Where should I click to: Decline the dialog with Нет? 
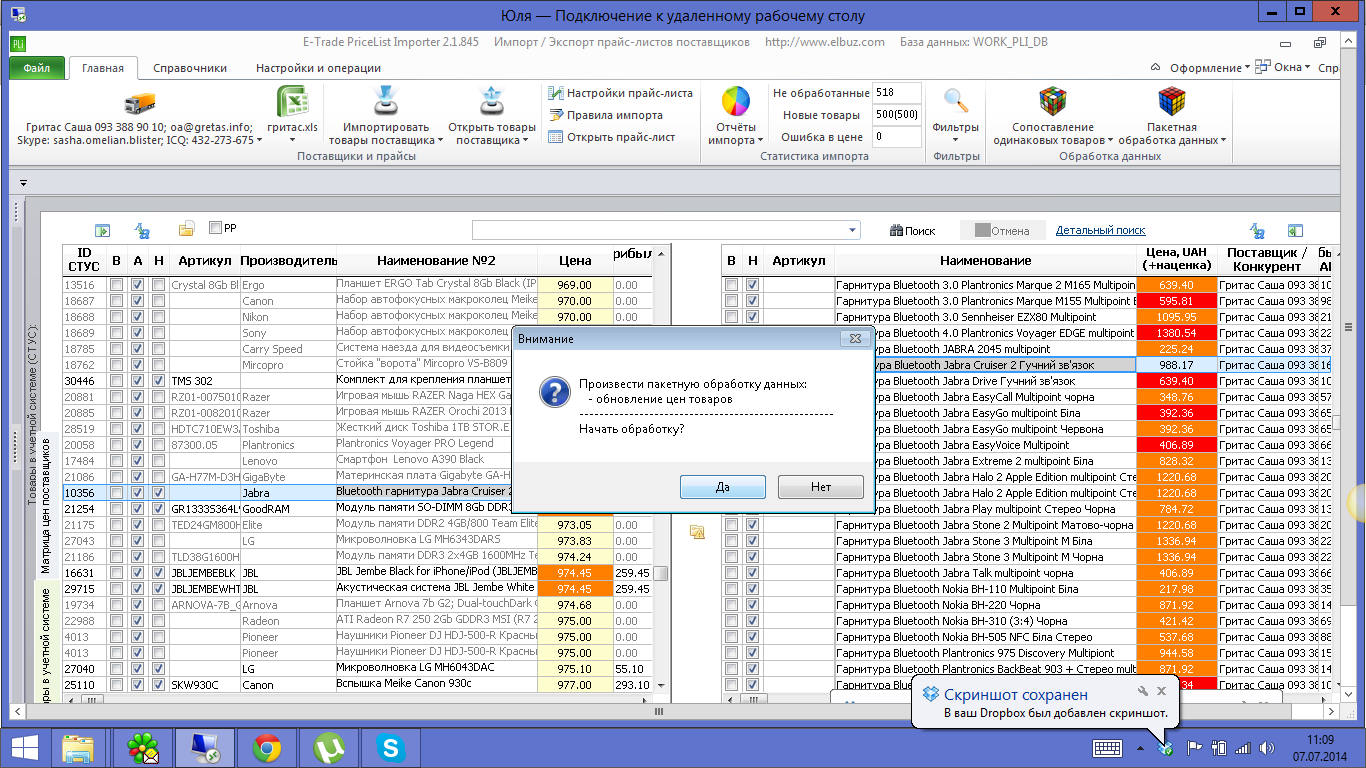(820, 486)
